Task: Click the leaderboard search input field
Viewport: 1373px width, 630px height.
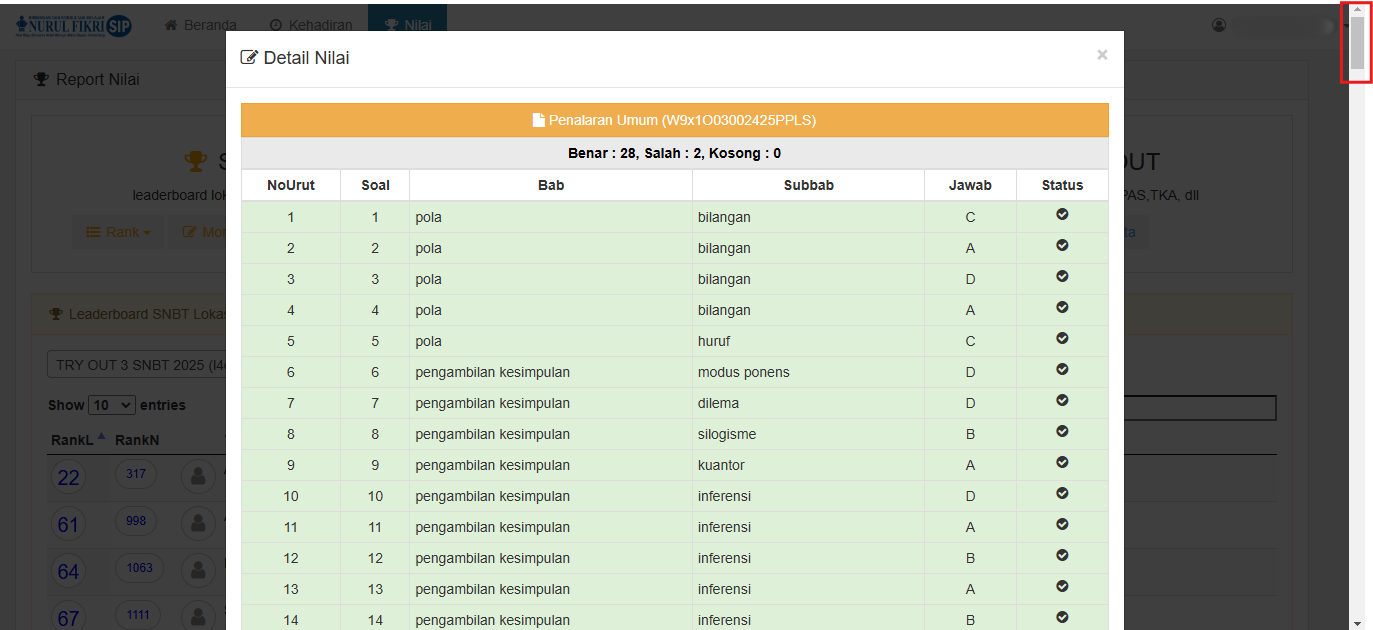Action: pos(1199,408)
